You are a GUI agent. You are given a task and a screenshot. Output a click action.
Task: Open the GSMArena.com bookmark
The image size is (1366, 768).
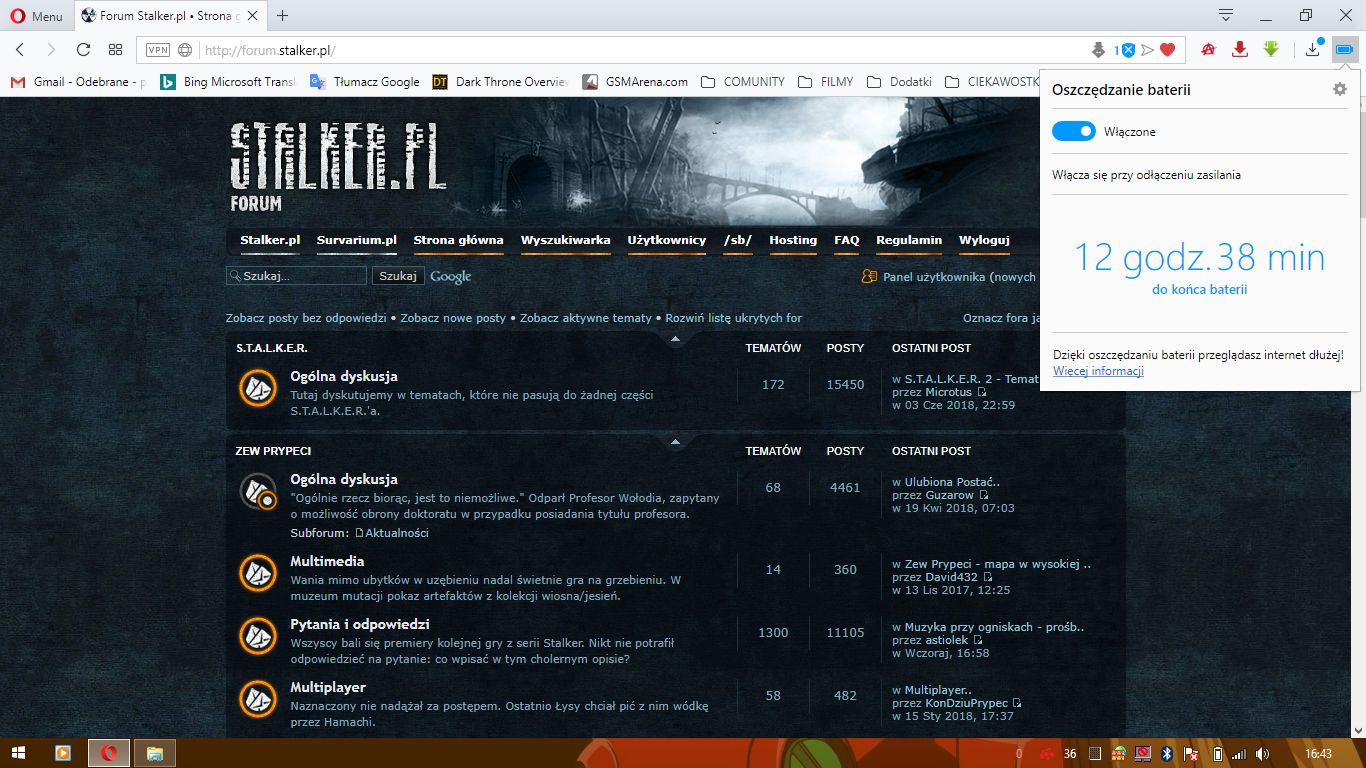635,82
